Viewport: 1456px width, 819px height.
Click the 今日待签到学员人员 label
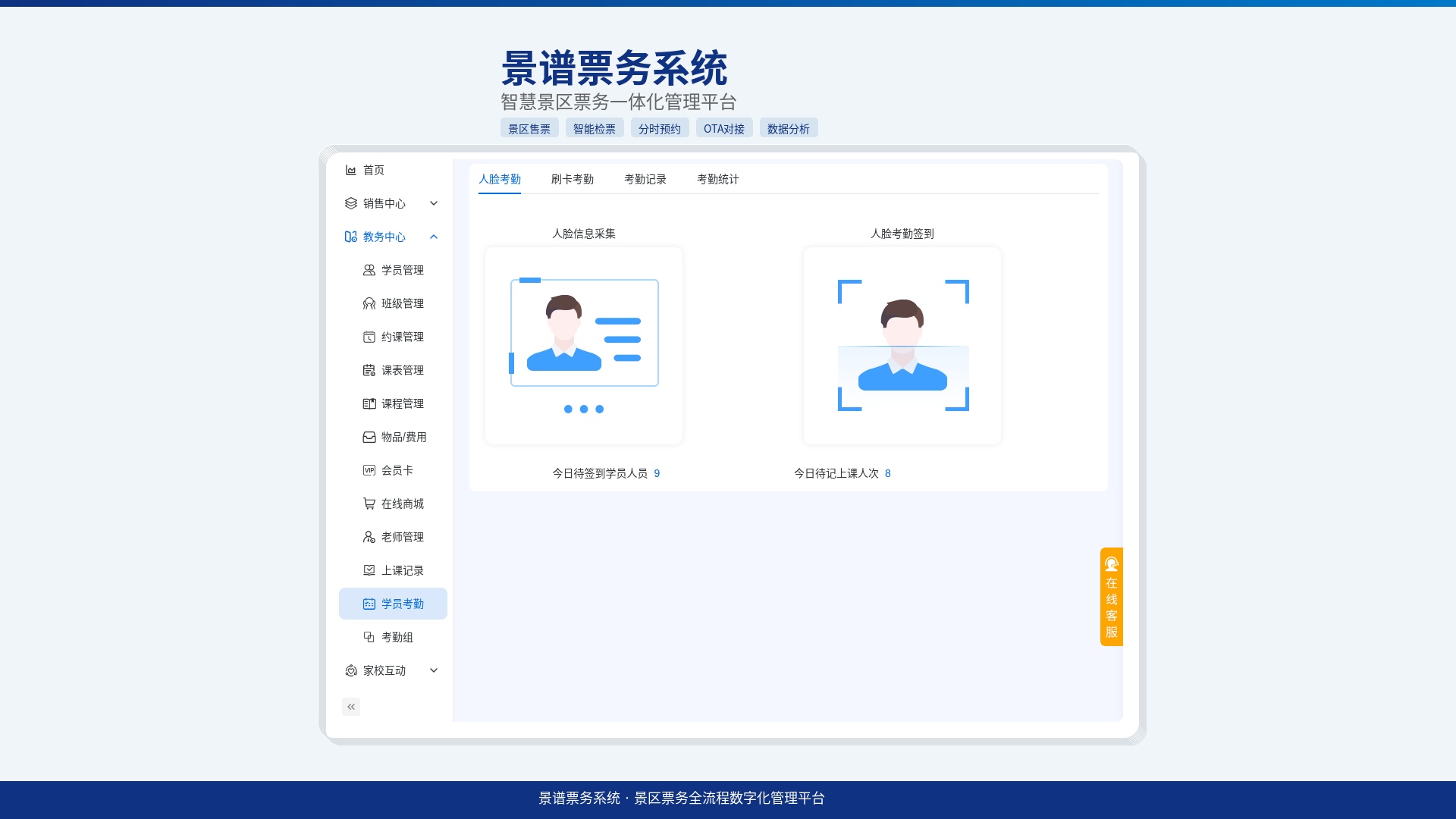[x=600, y=473]
